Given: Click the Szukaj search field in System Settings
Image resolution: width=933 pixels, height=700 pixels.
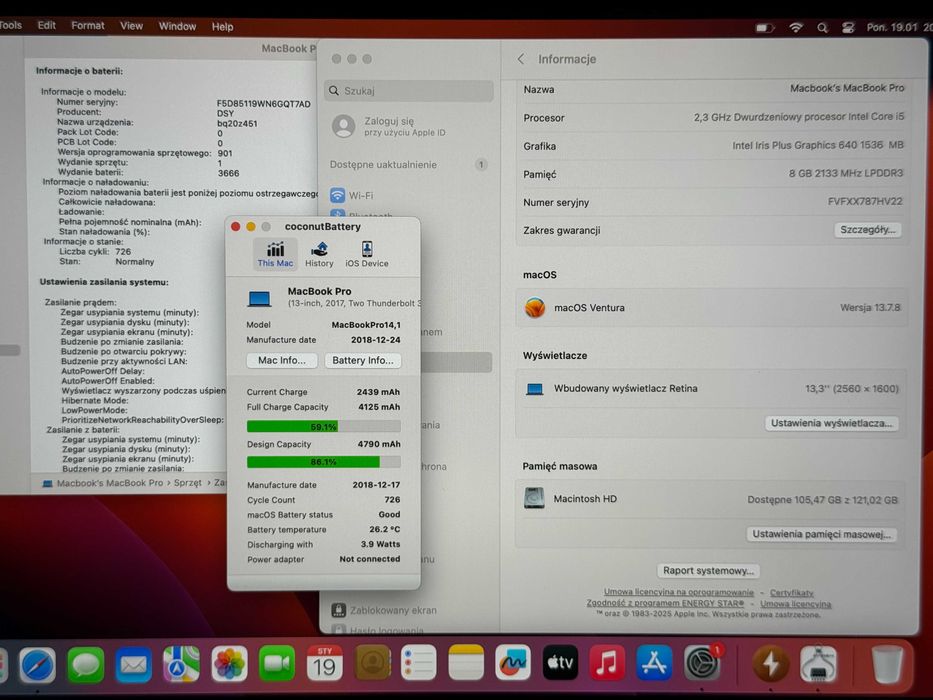Looking at the screenshot, I should (409, 90).
